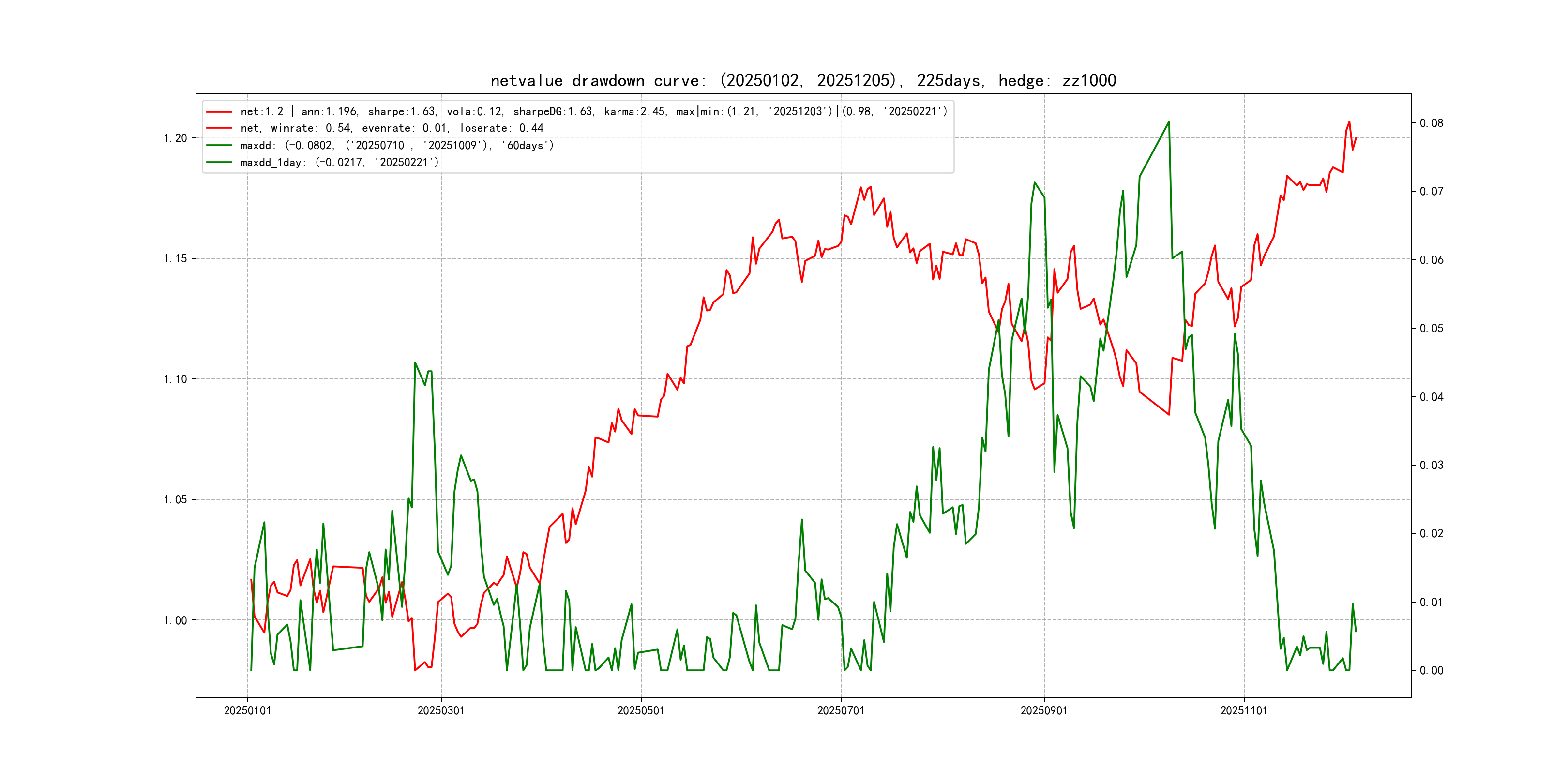The image size is (1568, 784).
Task: Select the maxdd_1day -0.0217 legend text
Action: pyautogui.click(x=339, y=162)
